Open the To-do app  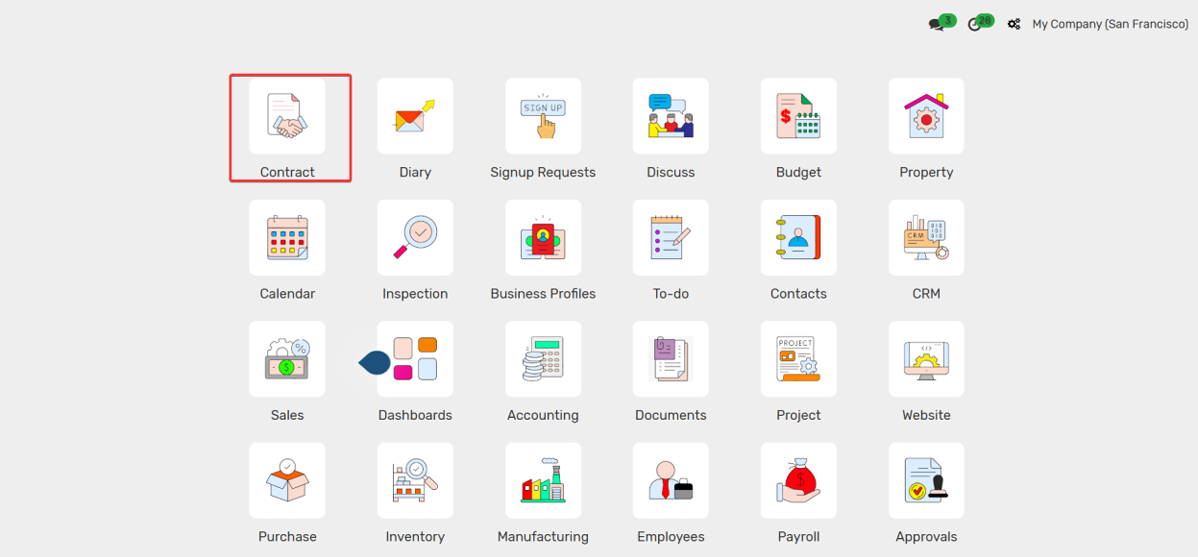point(671,238)
